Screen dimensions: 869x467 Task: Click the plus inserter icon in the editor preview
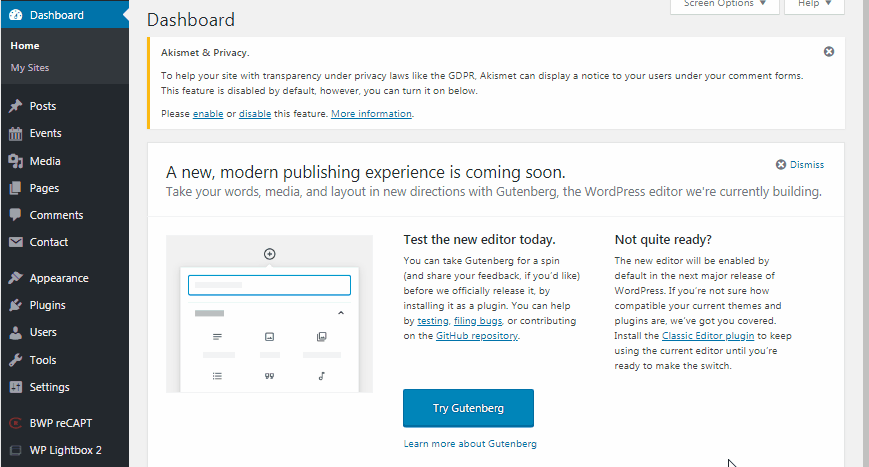(269, 254)
